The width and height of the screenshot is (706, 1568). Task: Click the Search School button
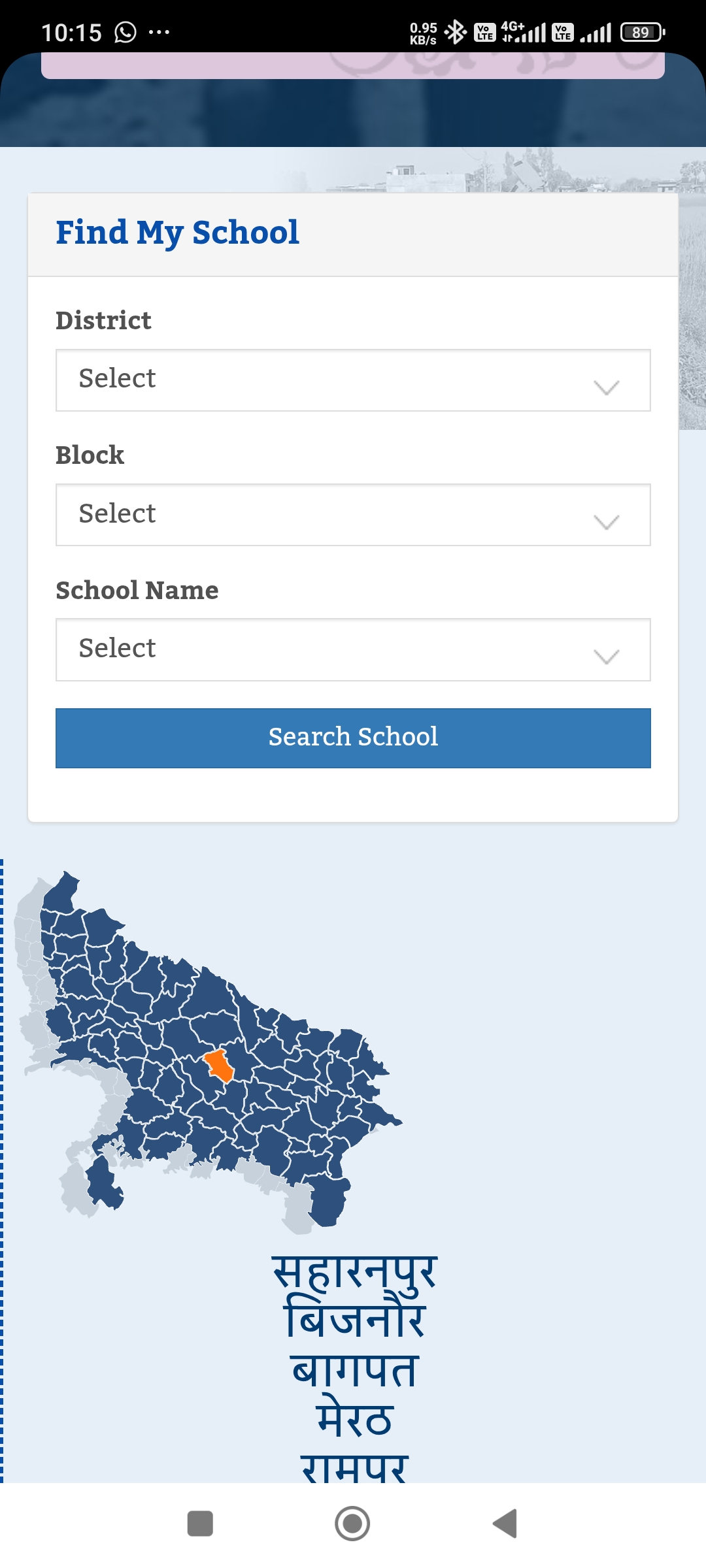353,738
